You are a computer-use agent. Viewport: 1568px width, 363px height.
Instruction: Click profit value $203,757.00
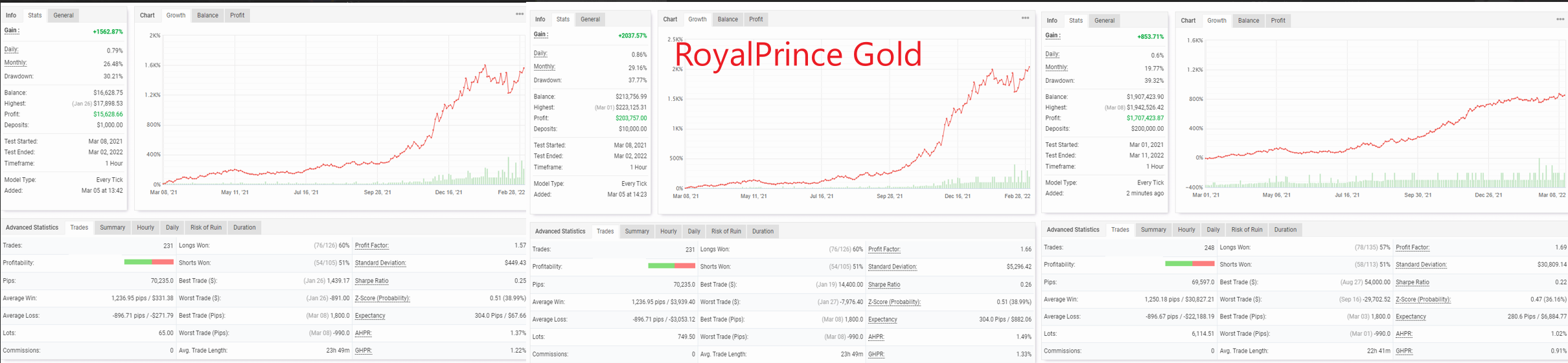click(x=631, y=118)
